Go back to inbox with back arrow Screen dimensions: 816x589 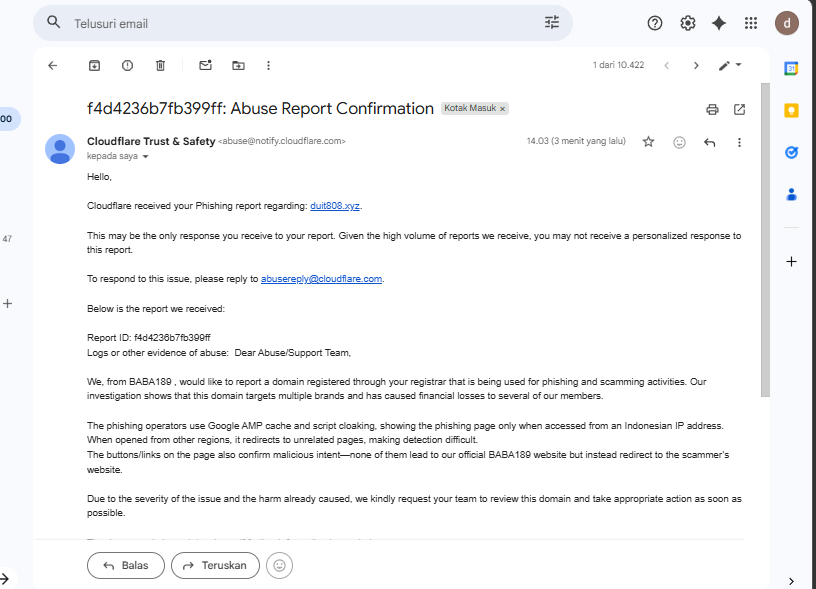coord(53,66)
